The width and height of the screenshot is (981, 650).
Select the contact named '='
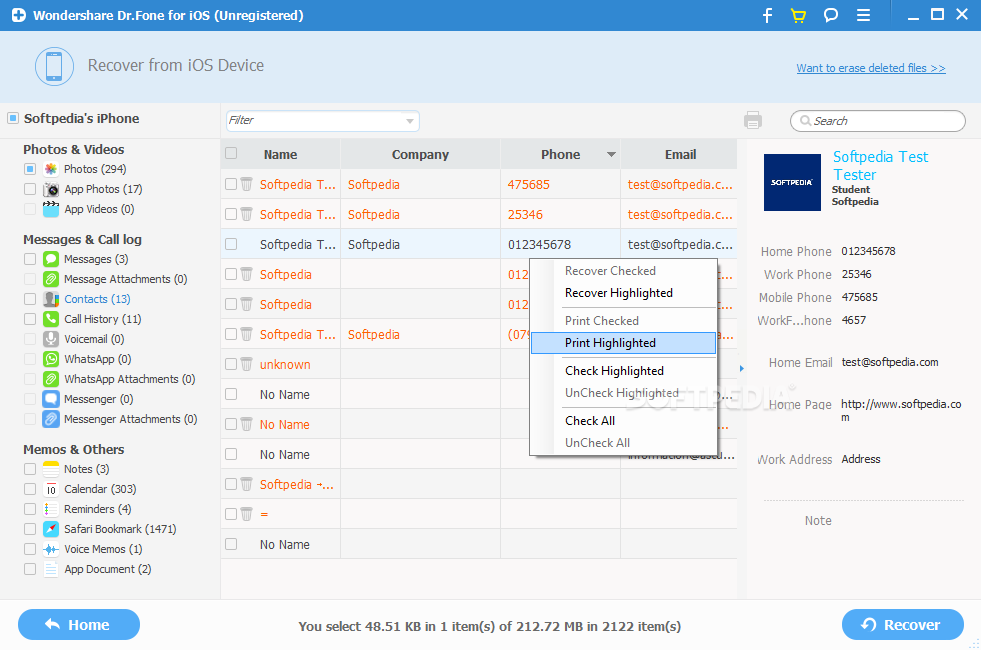(479, 514)
